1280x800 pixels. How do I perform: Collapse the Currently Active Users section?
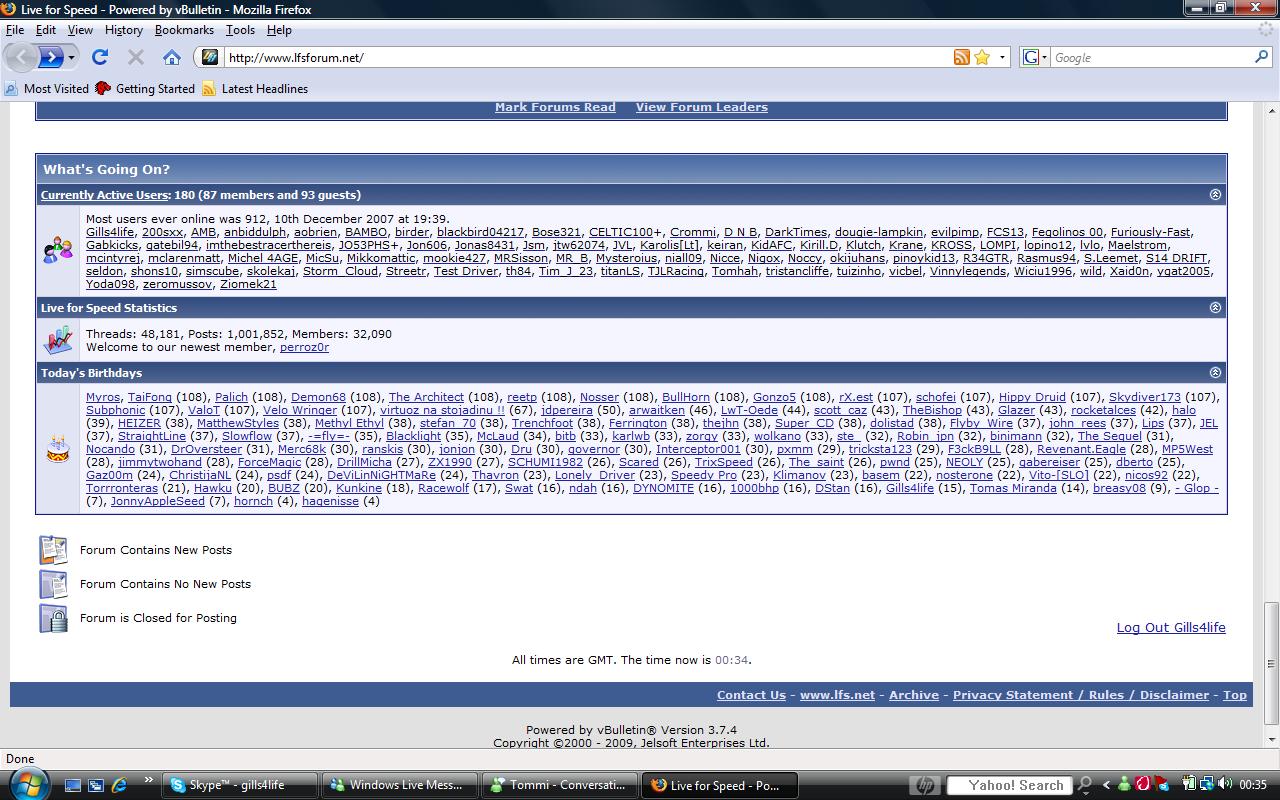(1215, 195)
